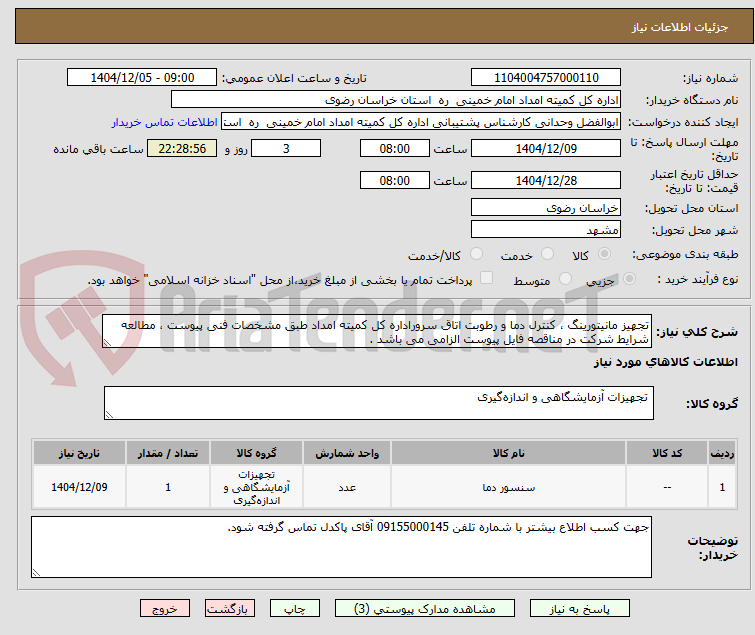Image resolution: width=755 pixels, height=635 pixels.
Task: Click the need number field 1104004757000110
Action: tap(546, 78)
